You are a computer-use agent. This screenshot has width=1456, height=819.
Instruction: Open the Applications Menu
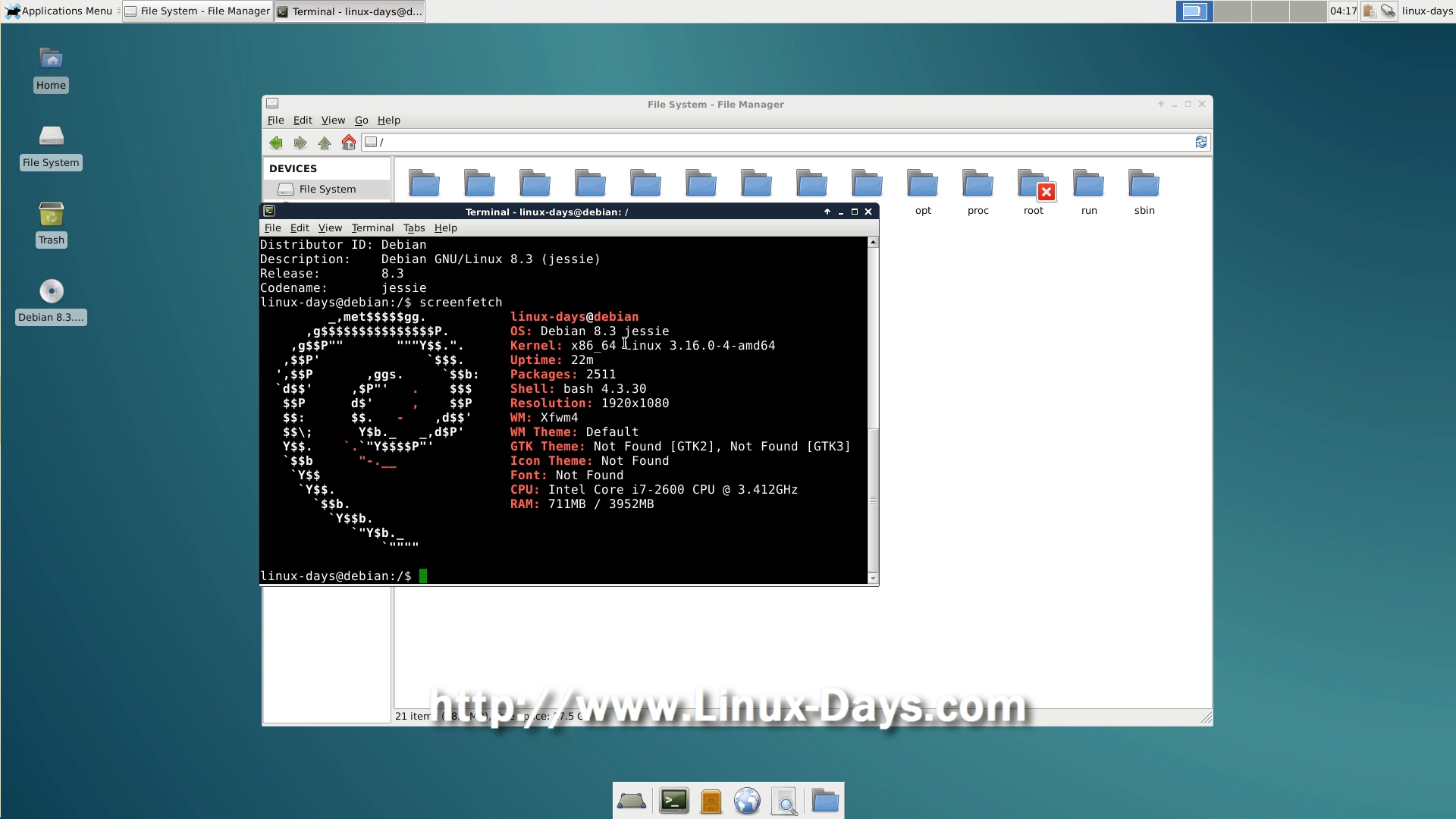(x=59, y=11)
